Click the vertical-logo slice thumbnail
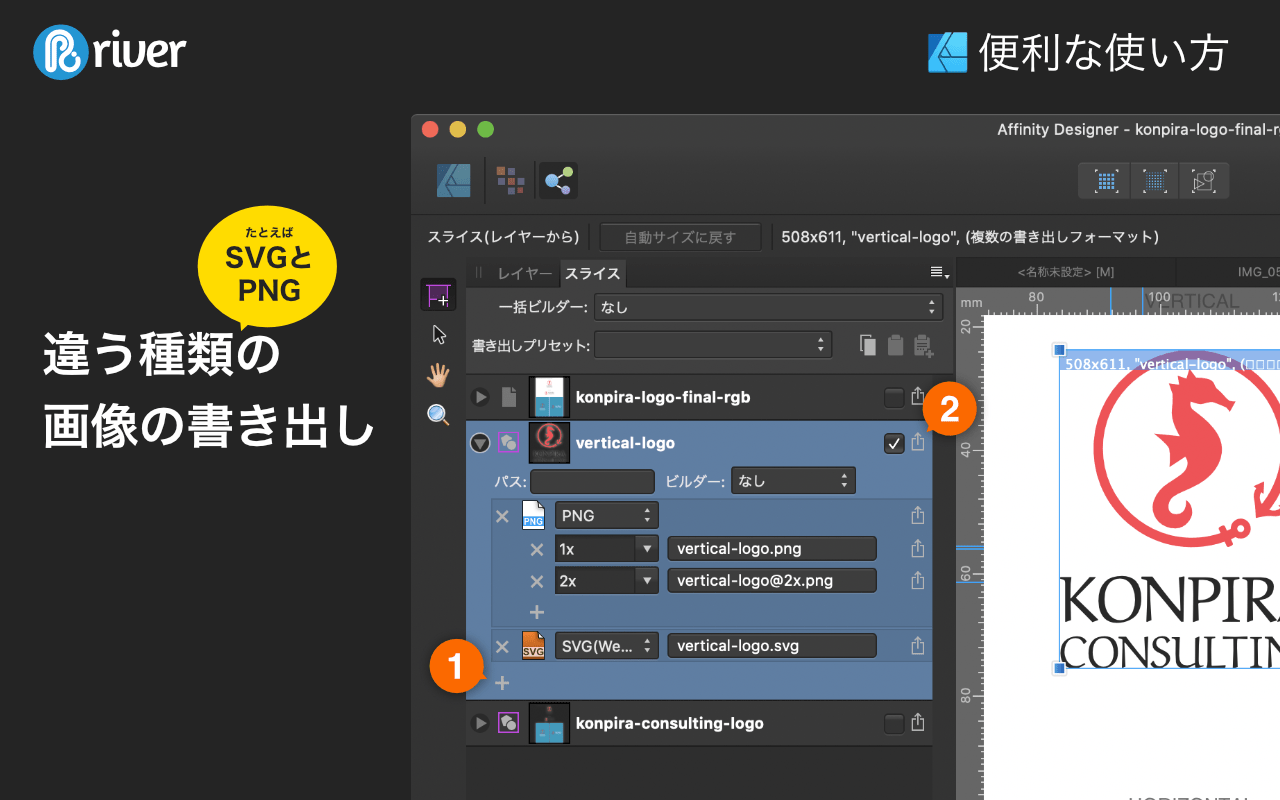The width and height of the screenshot is (1280, 800). (549, 442)
